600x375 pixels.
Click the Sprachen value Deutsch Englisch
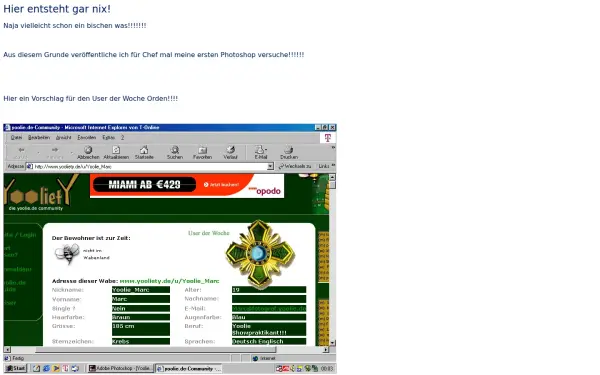coord(269,341)
